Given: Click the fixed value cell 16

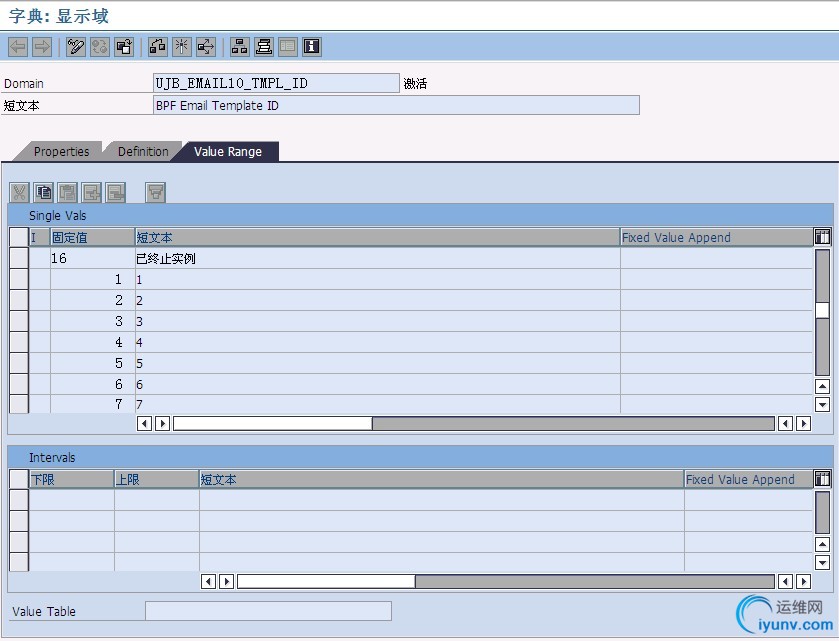Looking at the screenshot, I should (92, 258).
